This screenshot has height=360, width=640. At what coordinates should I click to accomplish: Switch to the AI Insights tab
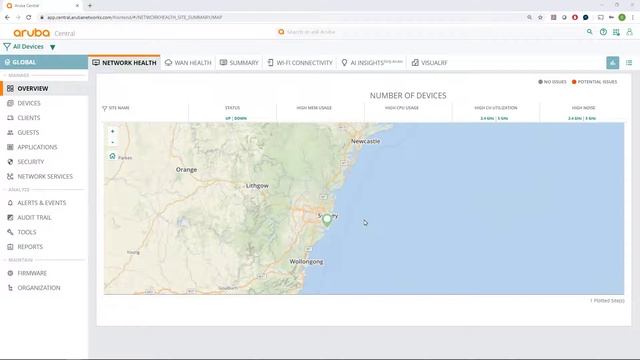pos(372,62)
